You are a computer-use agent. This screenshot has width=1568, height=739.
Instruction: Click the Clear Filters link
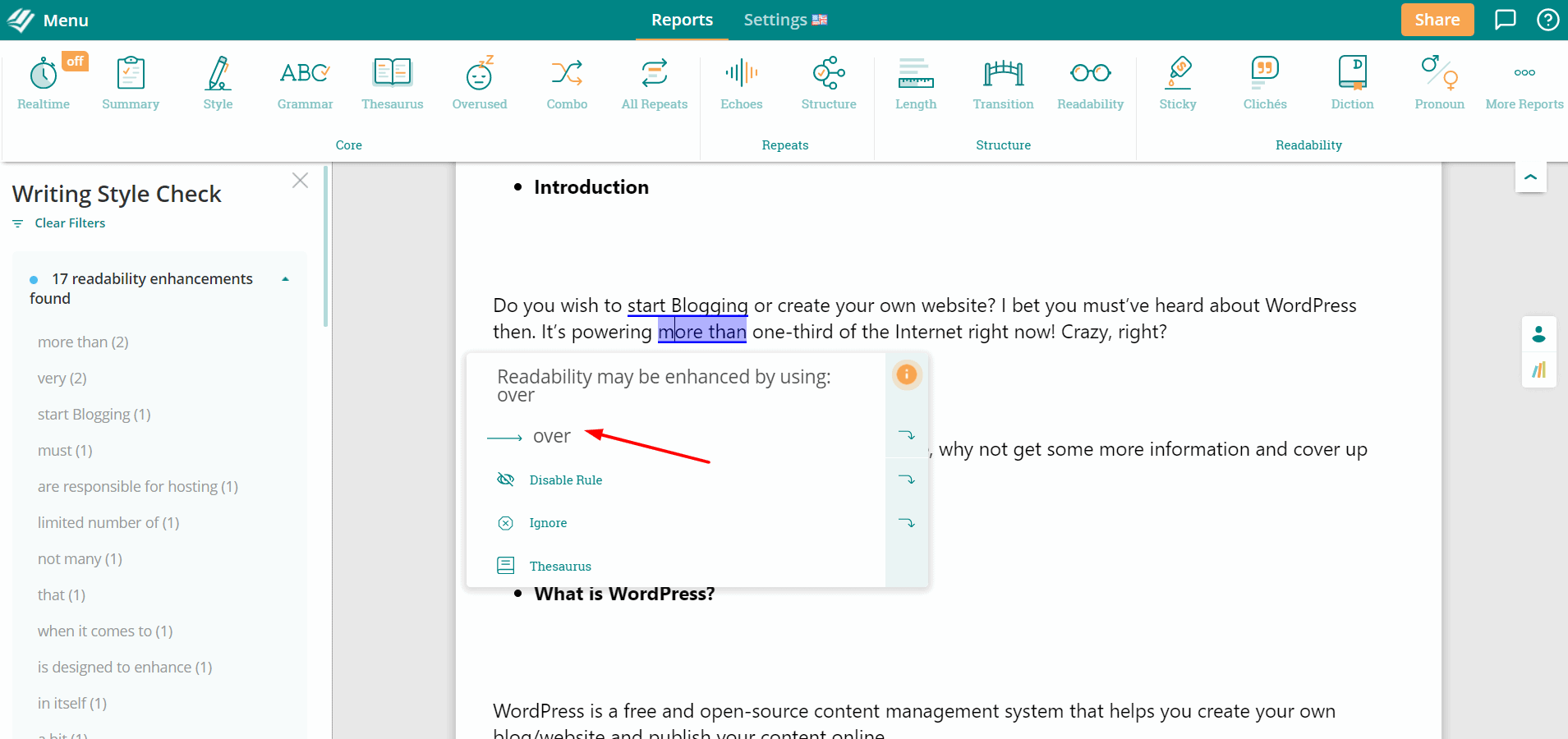coord(70,223)
